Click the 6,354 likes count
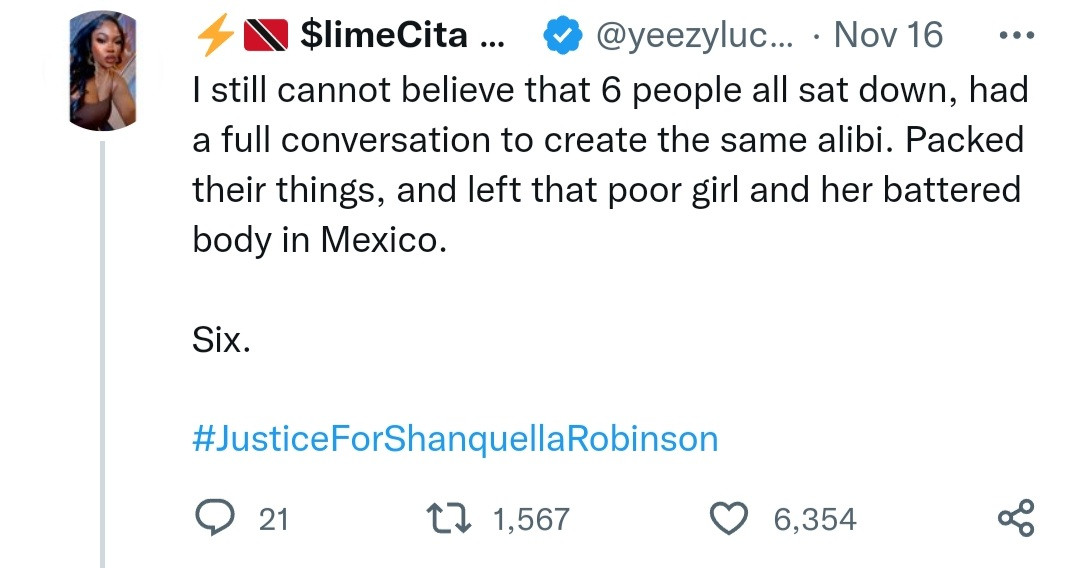 click(814, 520)
